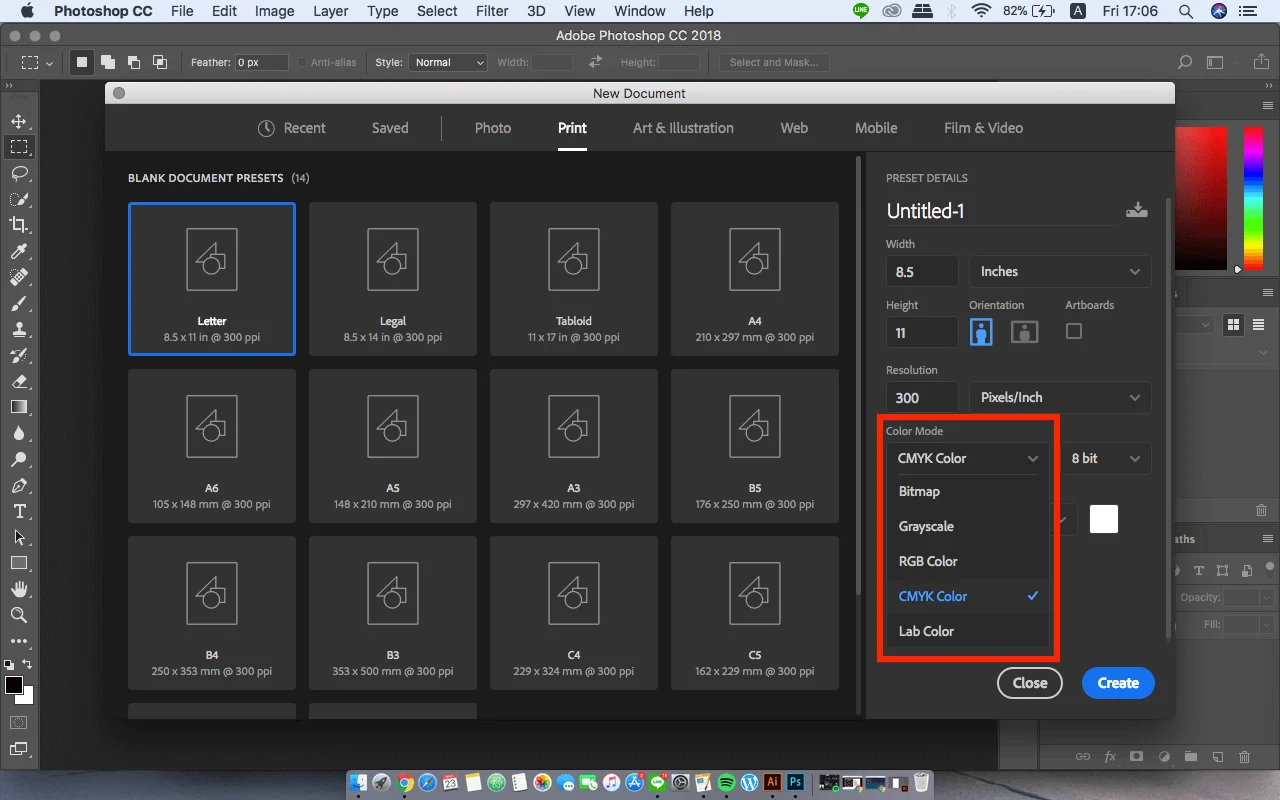
Task: Open the Filter menu
Action: click(492, 11)
